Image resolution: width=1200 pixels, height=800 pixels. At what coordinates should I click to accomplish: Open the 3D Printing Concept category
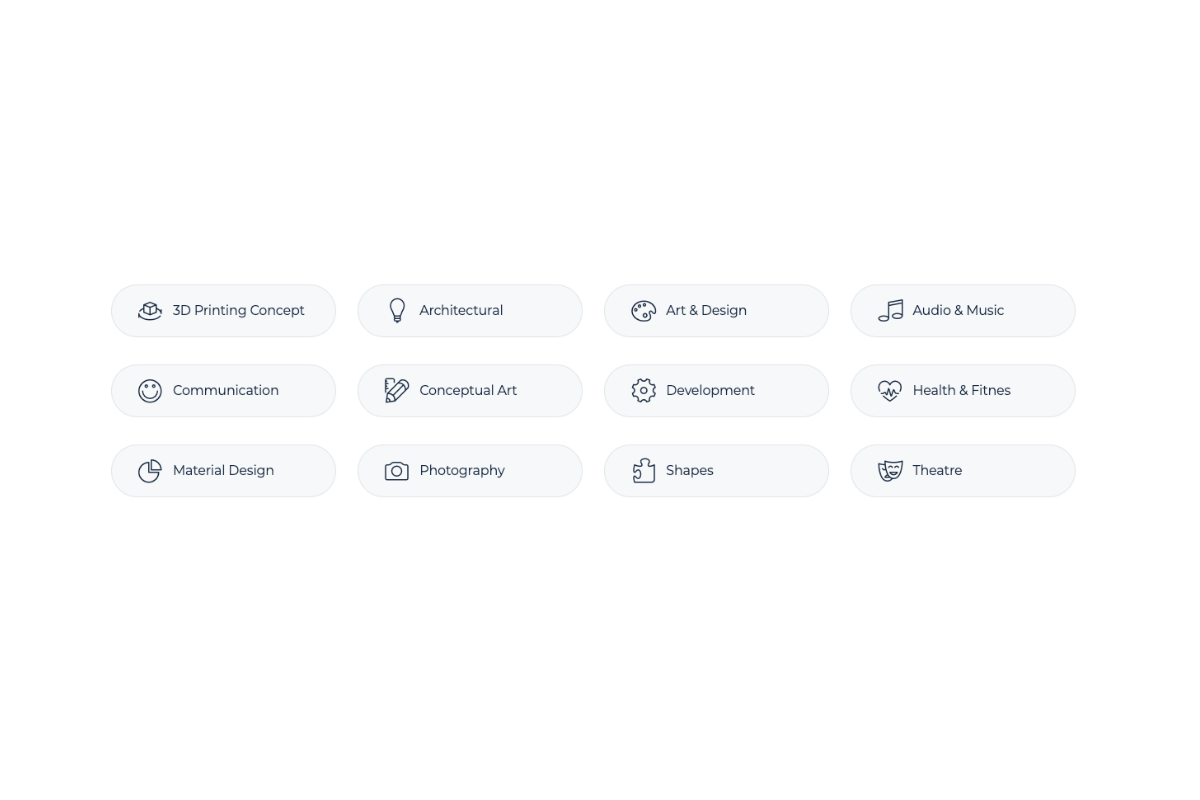pyautogui.click(x=223, y=310)
